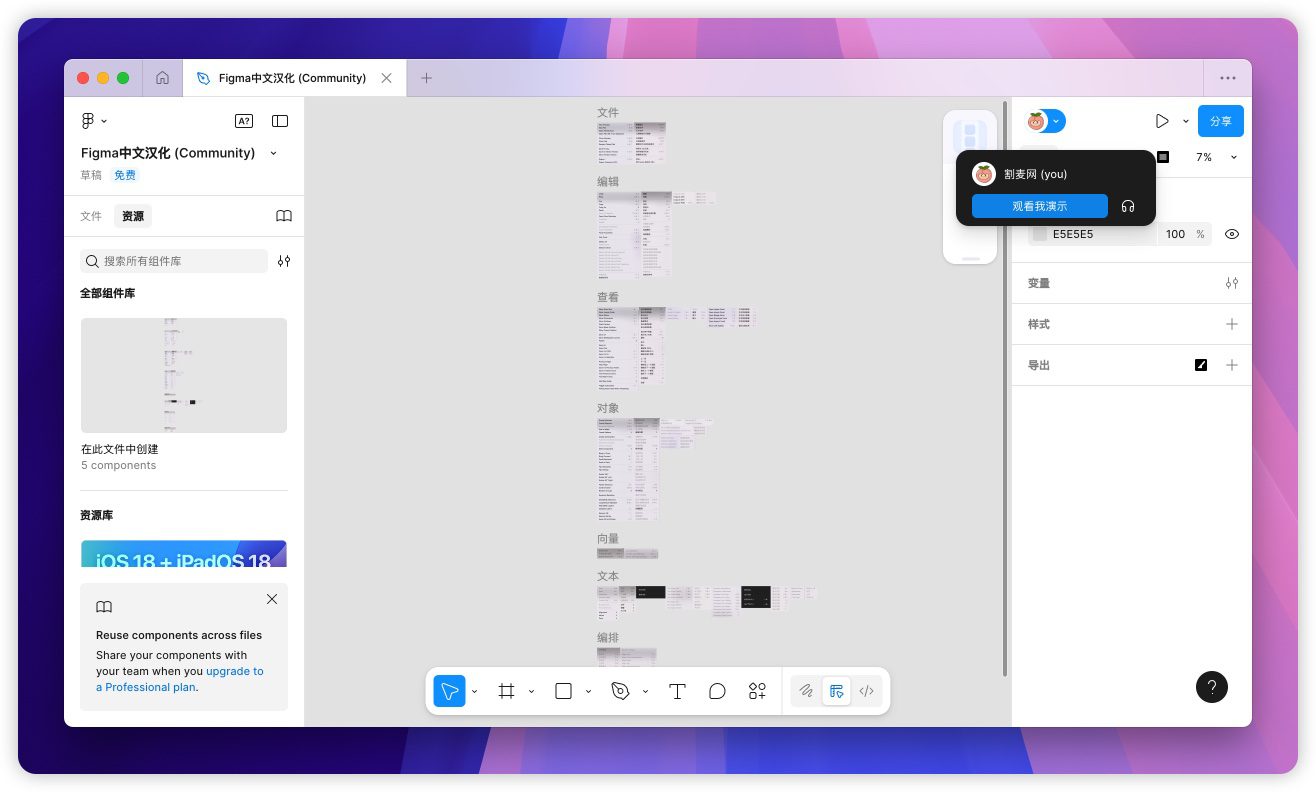The height and width of the screenshot is (792, 1316).
Task: Expand the shape tools options arrow
Action: tap(589, 691)
